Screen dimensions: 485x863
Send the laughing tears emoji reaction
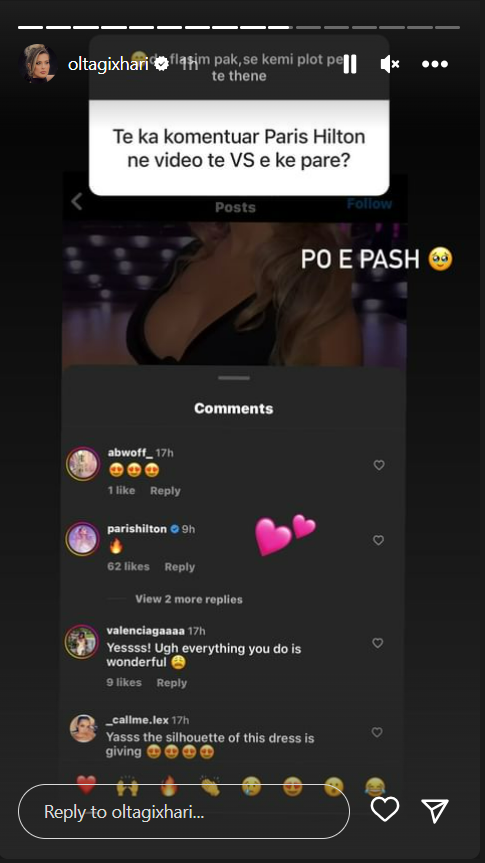375,786
